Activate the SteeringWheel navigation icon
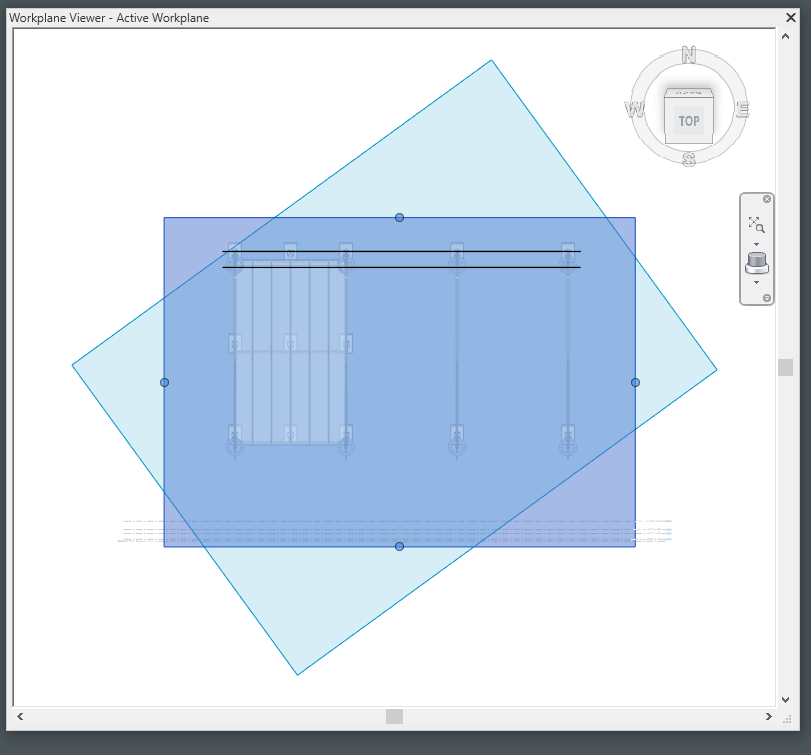This screenshot has height=755, width=811. click(756, 261)
